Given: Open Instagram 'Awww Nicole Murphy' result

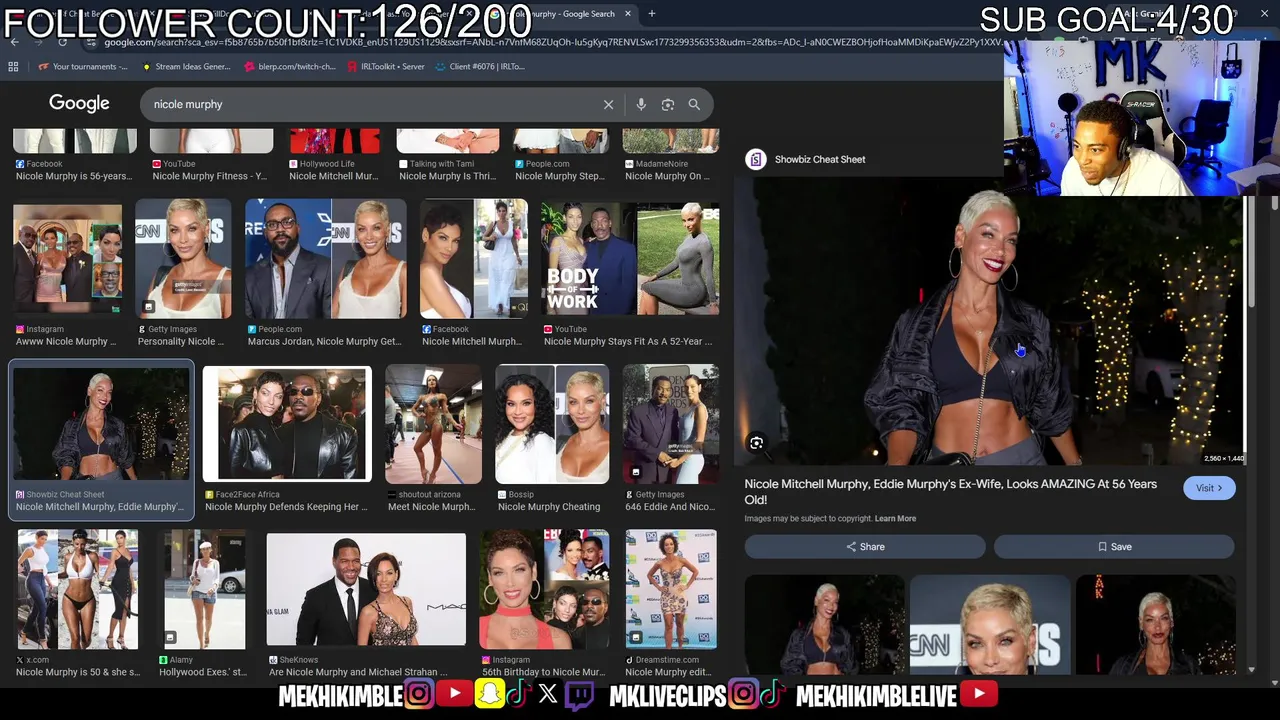Looking at the screenshot, I should click(x=67, y=259).
